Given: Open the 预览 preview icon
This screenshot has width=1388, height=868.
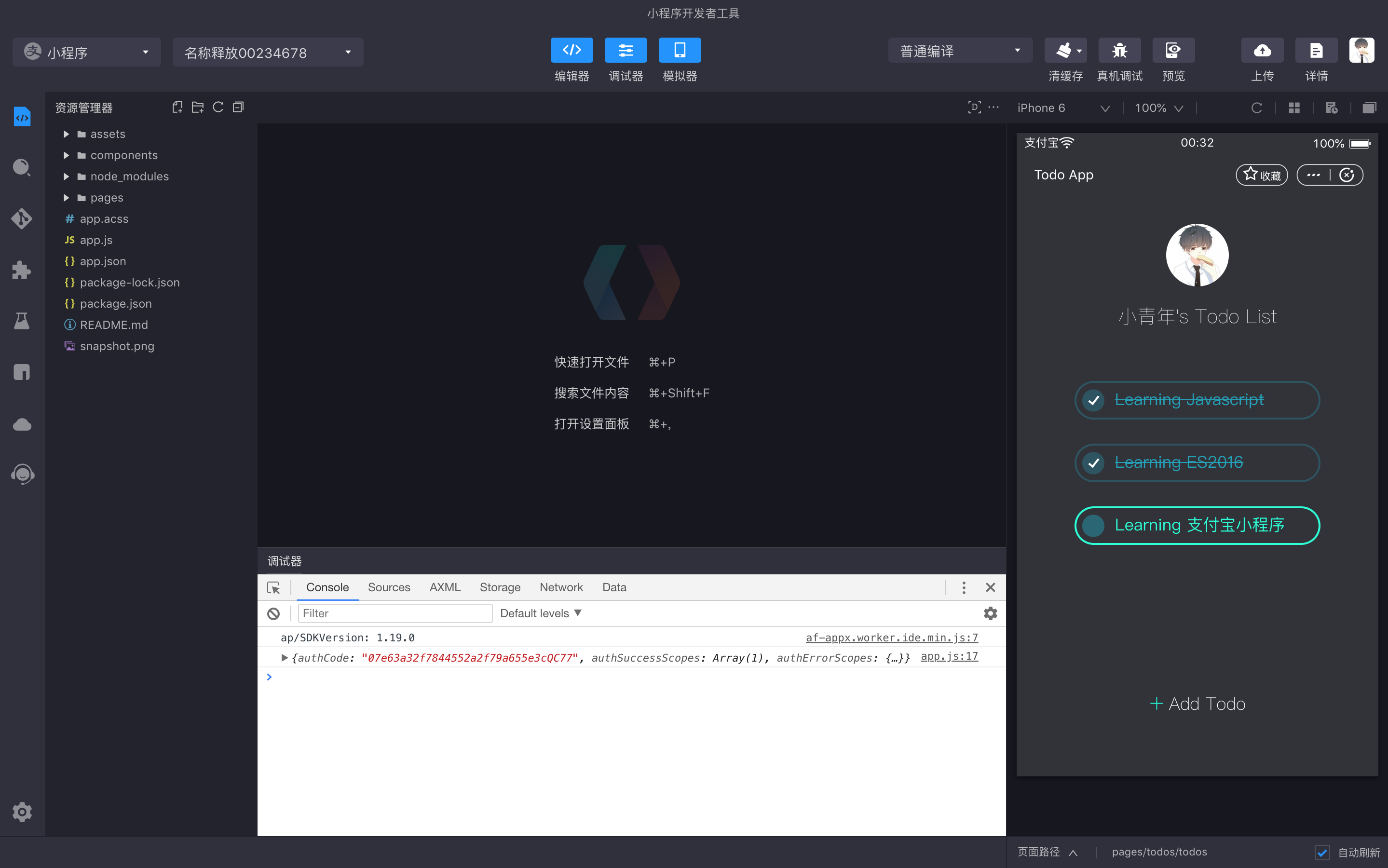Looking at the screenshot, I should tap(1173, 51).
